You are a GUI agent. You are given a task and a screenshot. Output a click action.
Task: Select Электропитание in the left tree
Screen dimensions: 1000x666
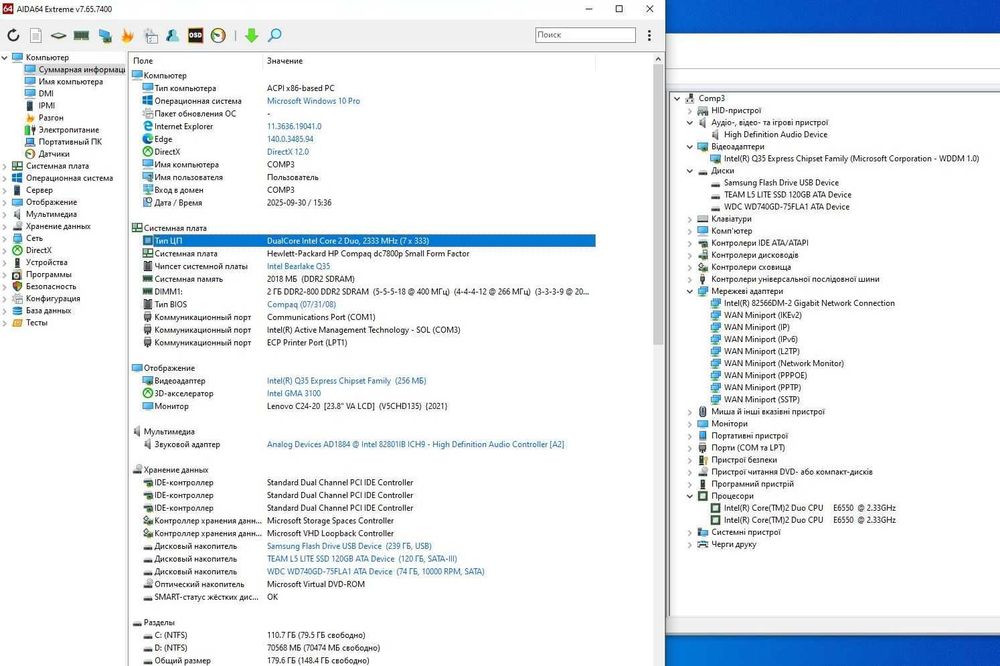[x=69, y=130]
